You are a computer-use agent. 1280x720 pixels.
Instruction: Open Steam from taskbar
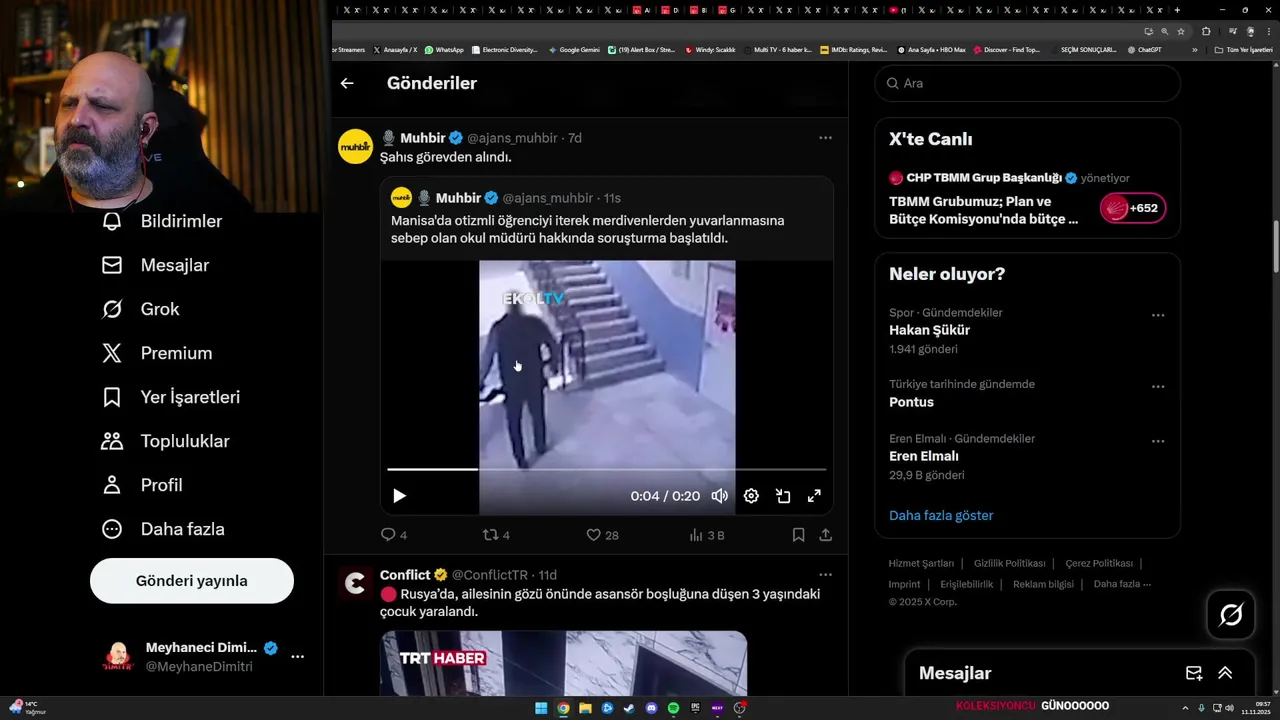[x=629, y=708]
